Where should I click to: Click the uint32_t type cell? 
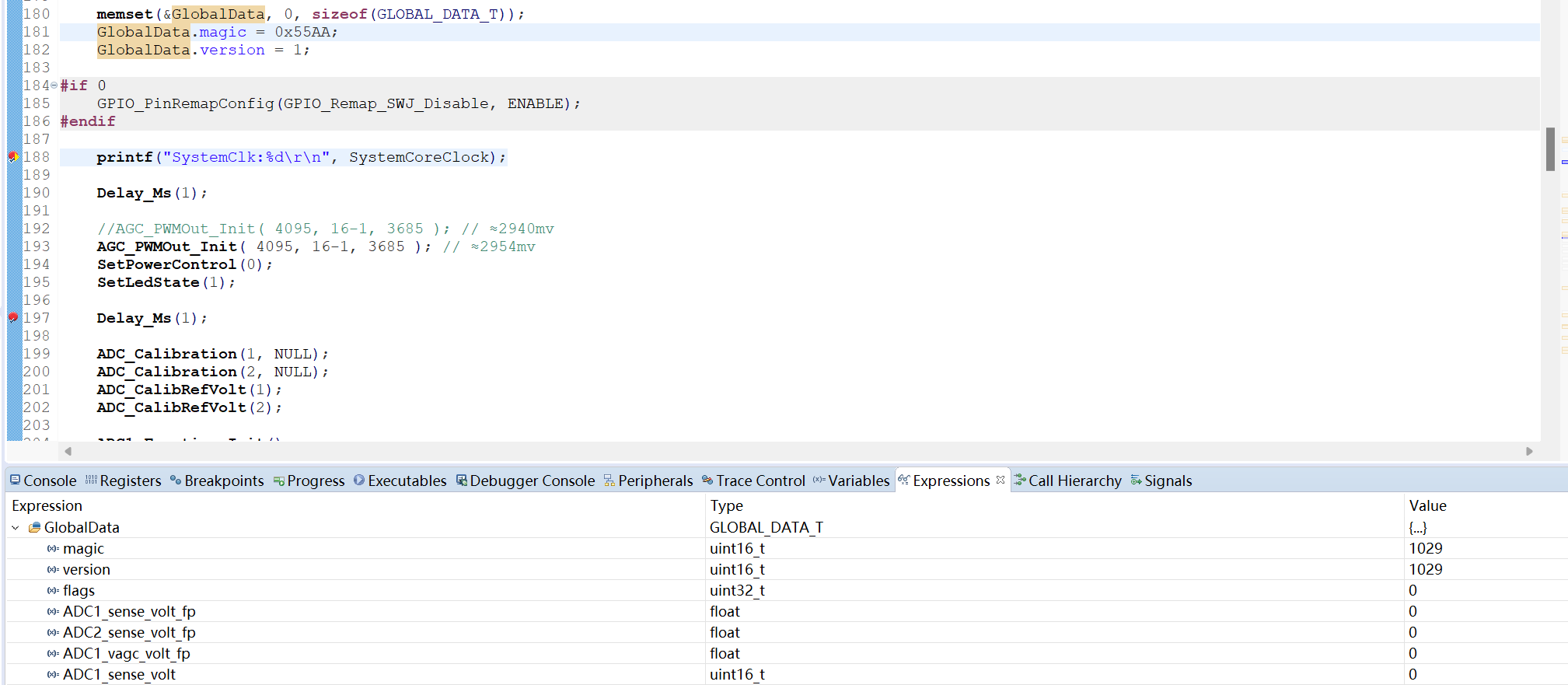[x=737, y=590]
